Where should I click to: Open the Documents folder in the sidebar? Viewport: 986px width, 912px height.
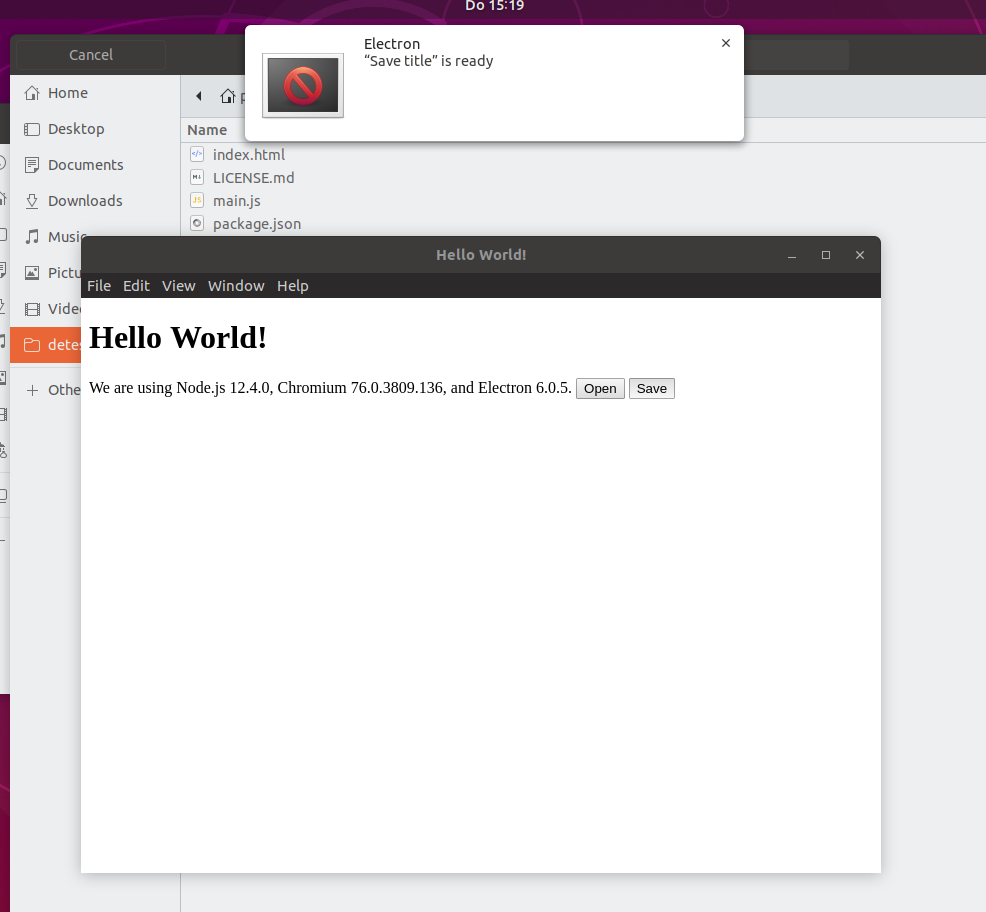tap(86, 164)
